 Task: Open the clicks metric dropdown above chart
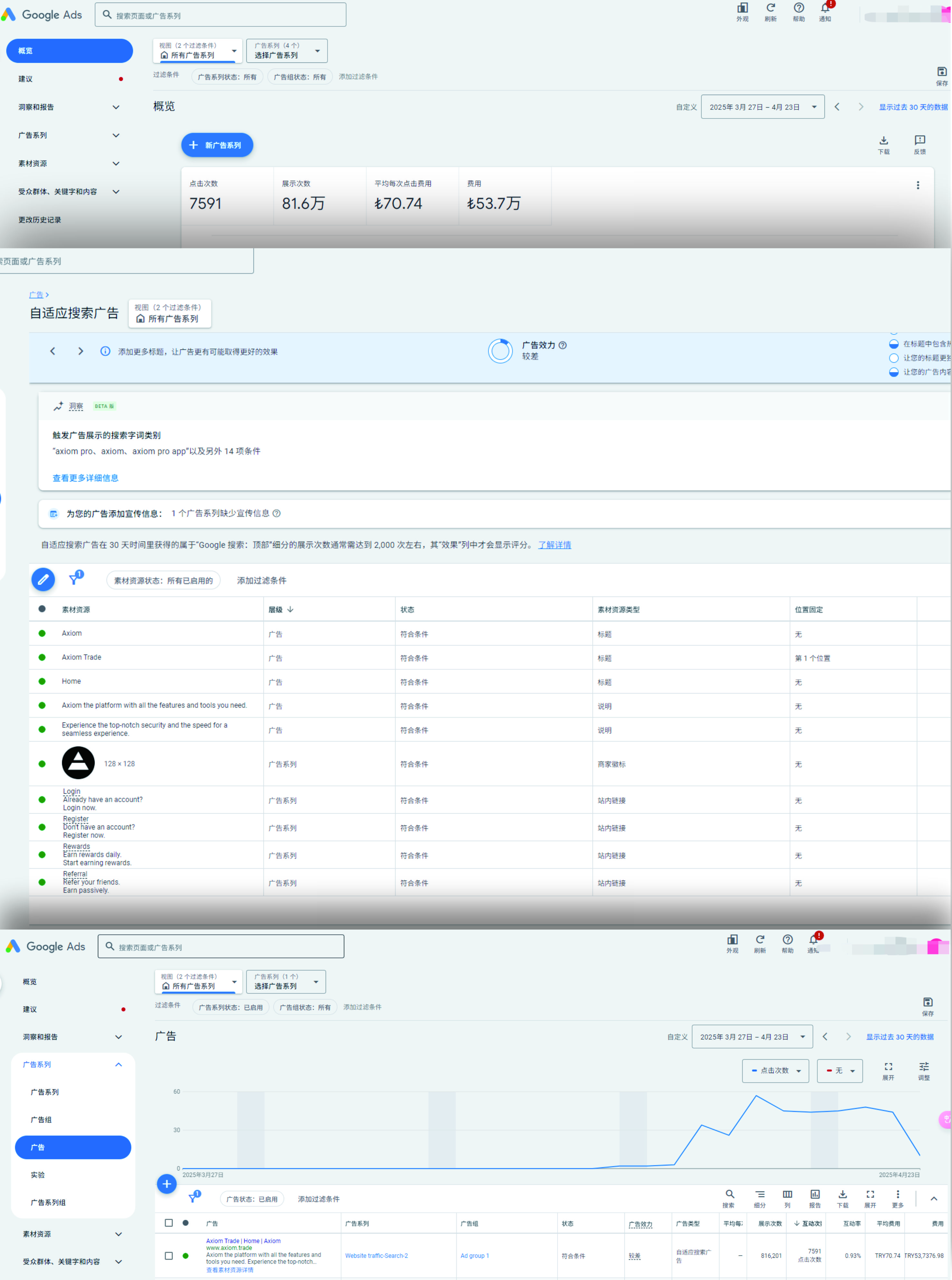[x=775, y=1070]
